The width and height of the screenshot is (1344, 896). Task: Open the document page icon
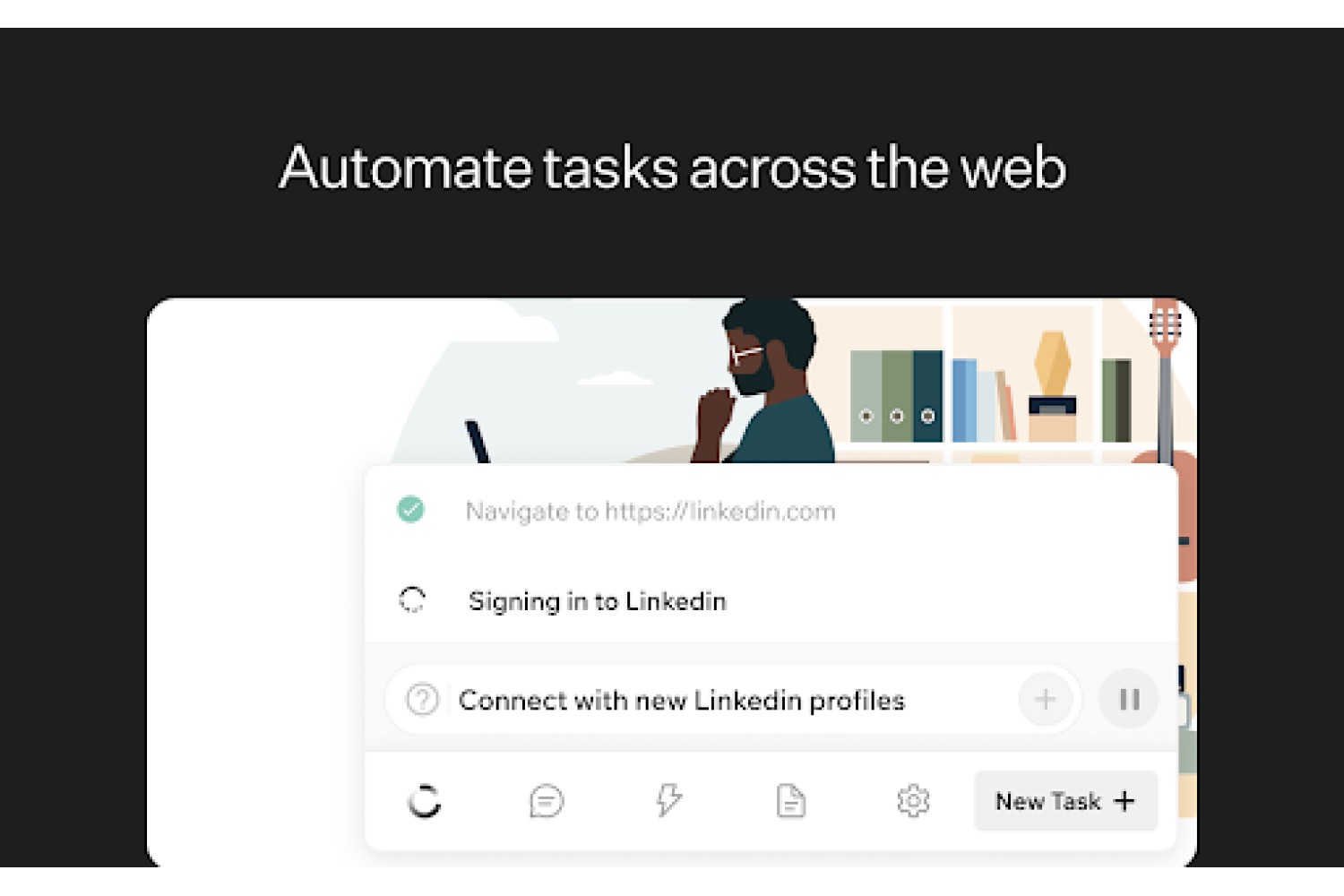point(790,800)
